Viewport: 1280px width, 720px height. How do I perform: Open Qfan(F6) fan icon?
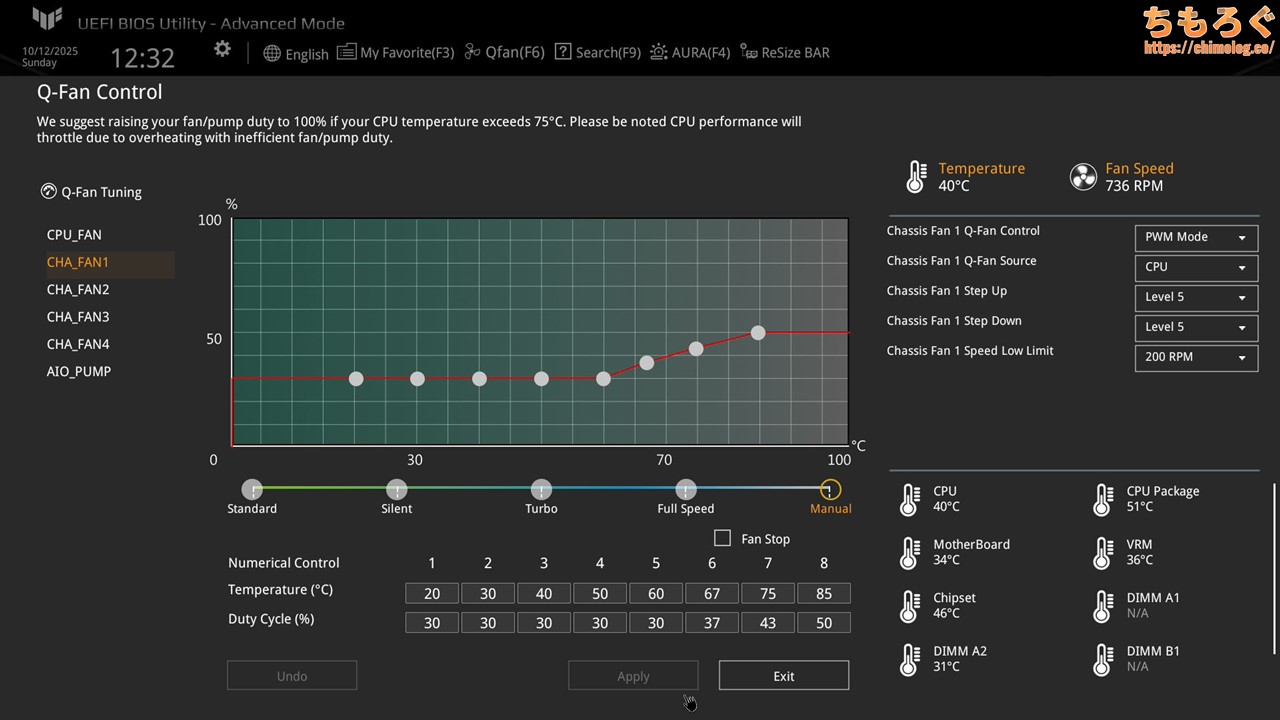(474, 52)
